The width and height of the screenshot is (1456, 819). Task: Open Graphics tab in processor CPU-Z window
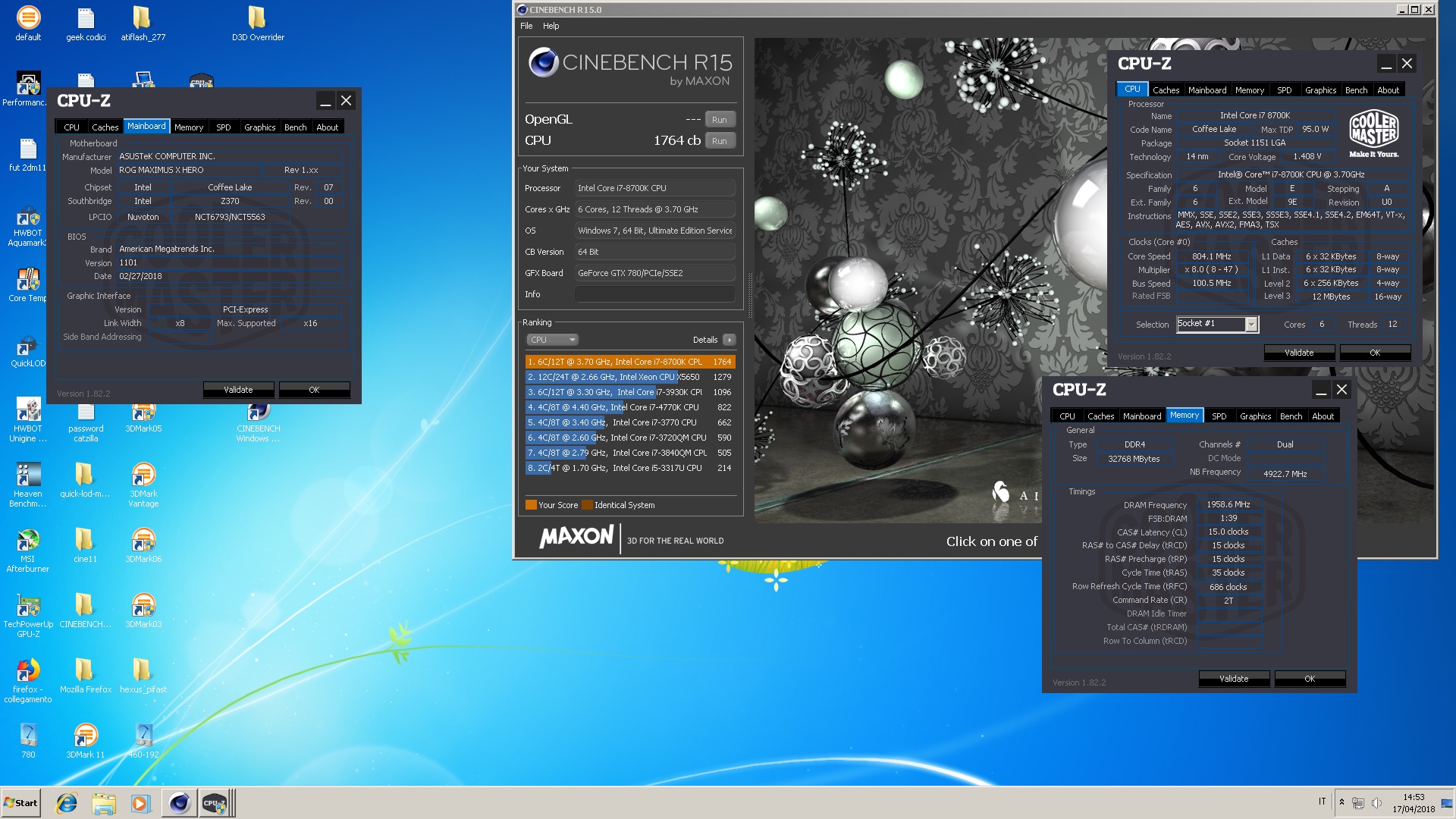coord(1320,90)
